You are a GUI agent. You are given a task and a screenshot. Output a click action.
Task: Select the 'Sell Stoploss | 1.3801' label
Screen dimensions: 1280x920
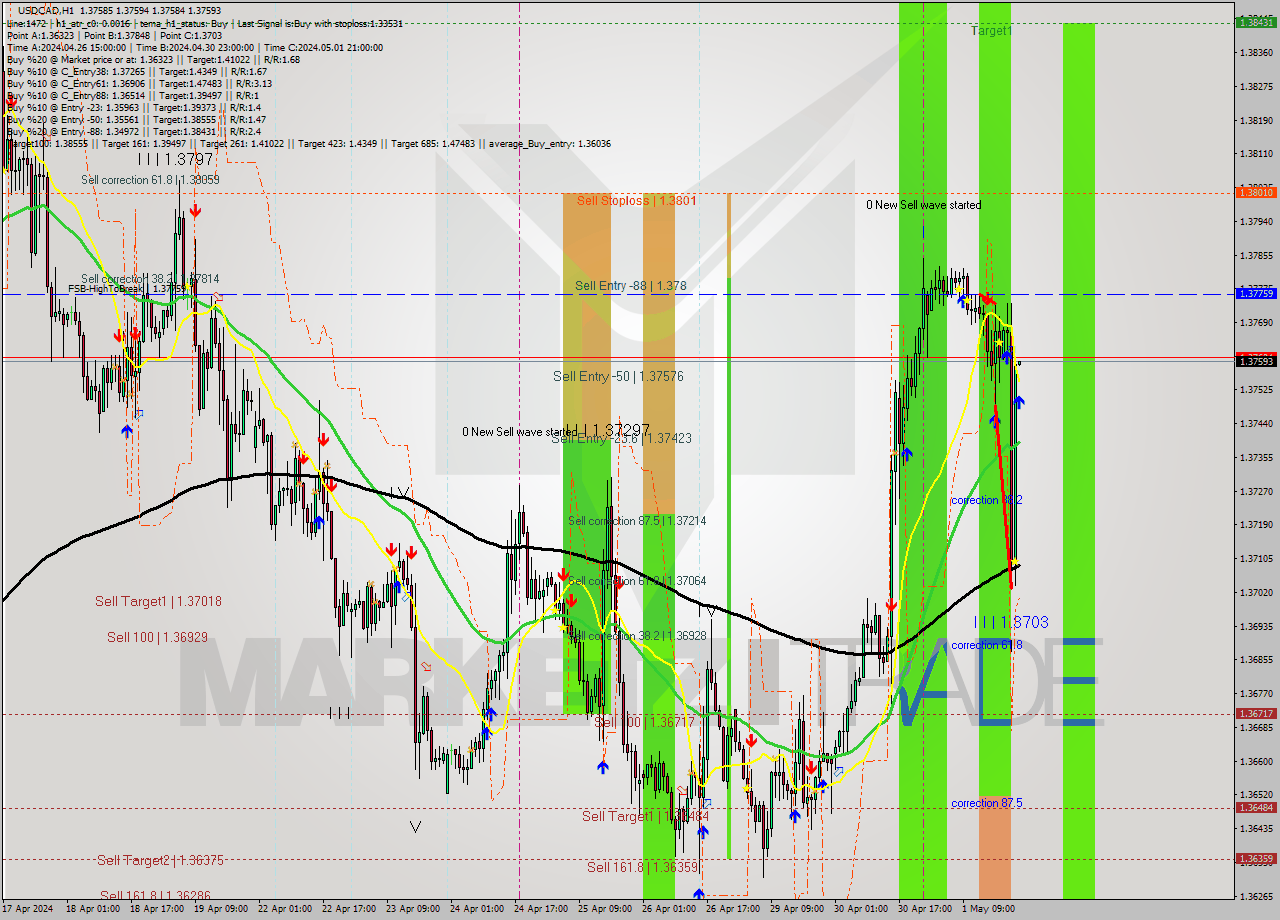point(637,201)
